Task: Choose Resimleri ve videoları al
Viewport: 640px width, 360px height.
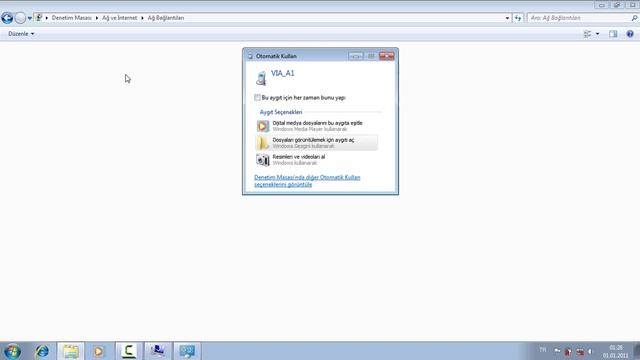Action: [316, 160]
